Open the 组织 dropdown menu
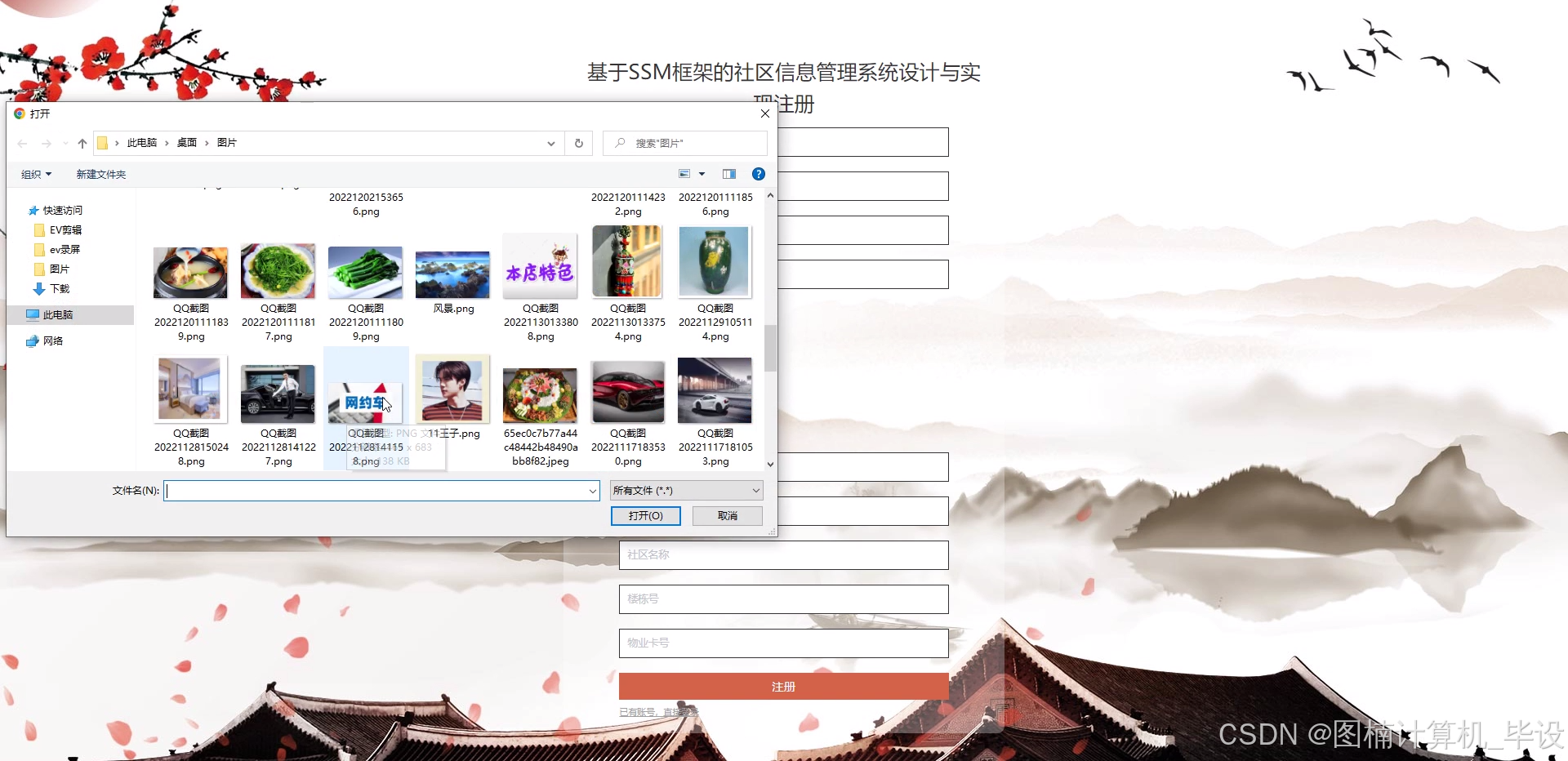 pyautogui.click(x=36, y=173)
